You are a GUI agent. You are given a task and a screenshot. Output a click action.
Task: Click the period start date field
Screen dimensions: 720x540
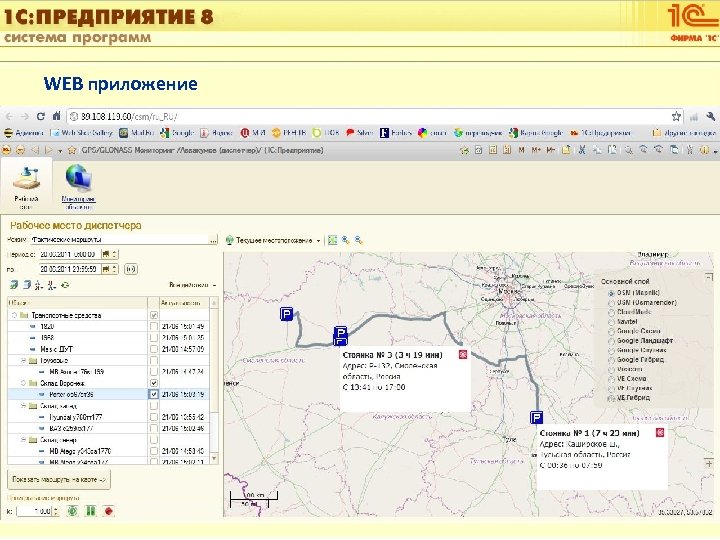click(69, 254)
